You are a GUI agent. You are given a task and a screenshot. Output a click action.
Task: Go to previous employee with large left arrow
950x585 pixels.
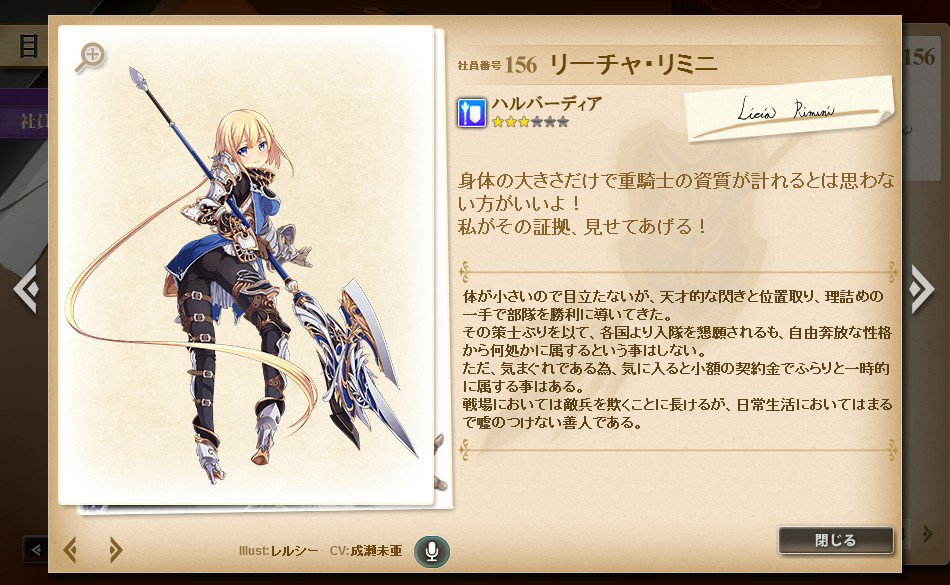[x=26, y=289]
